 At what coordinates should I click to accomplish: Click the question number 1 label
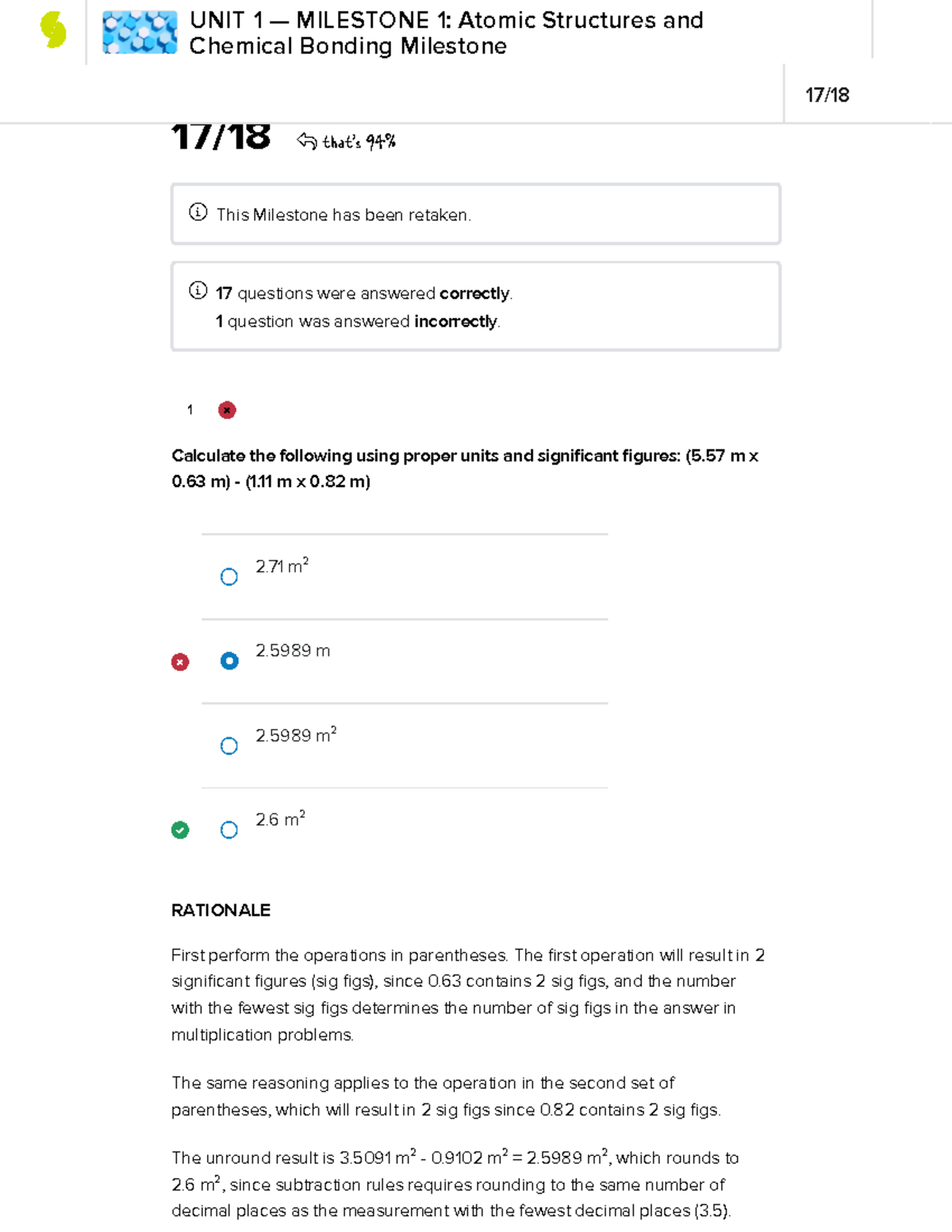click(190, 410)
